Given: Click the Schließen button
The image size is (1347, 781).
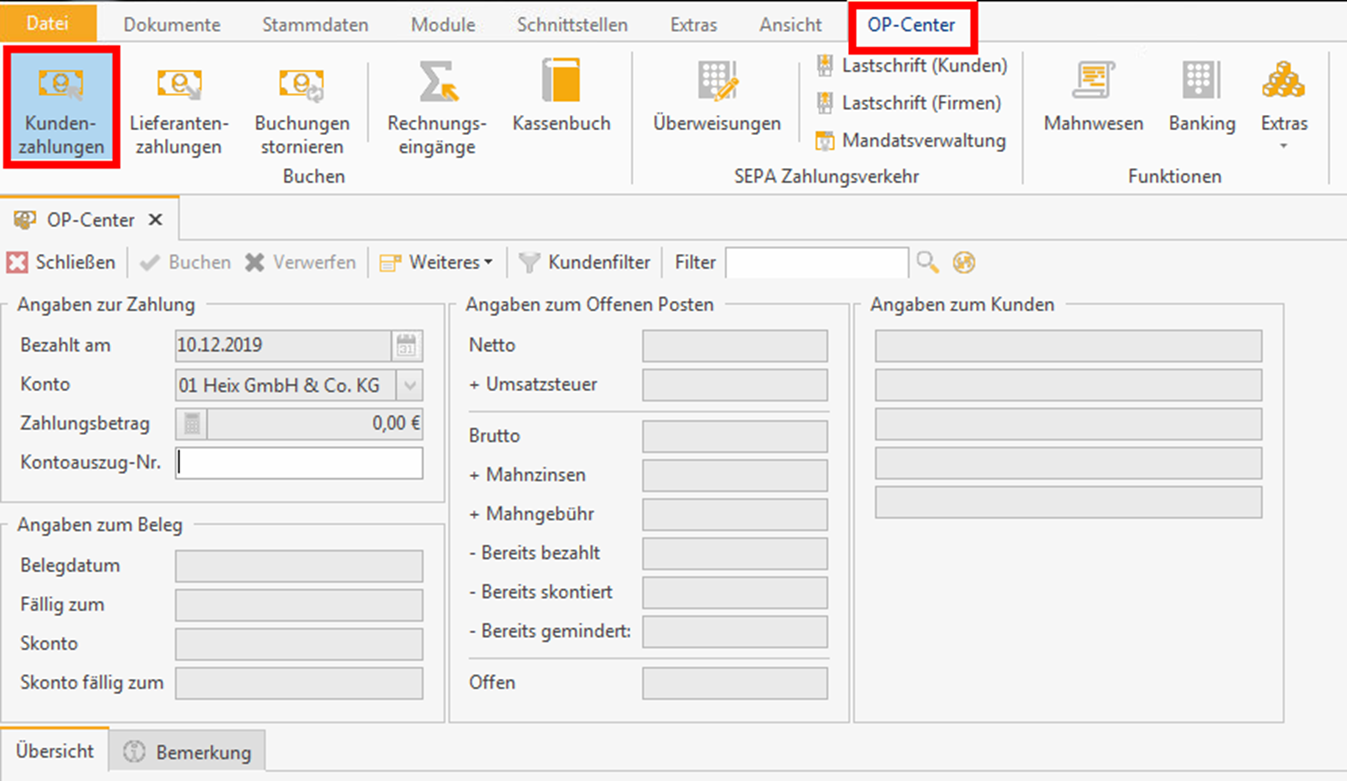Looking at the screenshot, I should pyautogui.click(x=61, y=263).
